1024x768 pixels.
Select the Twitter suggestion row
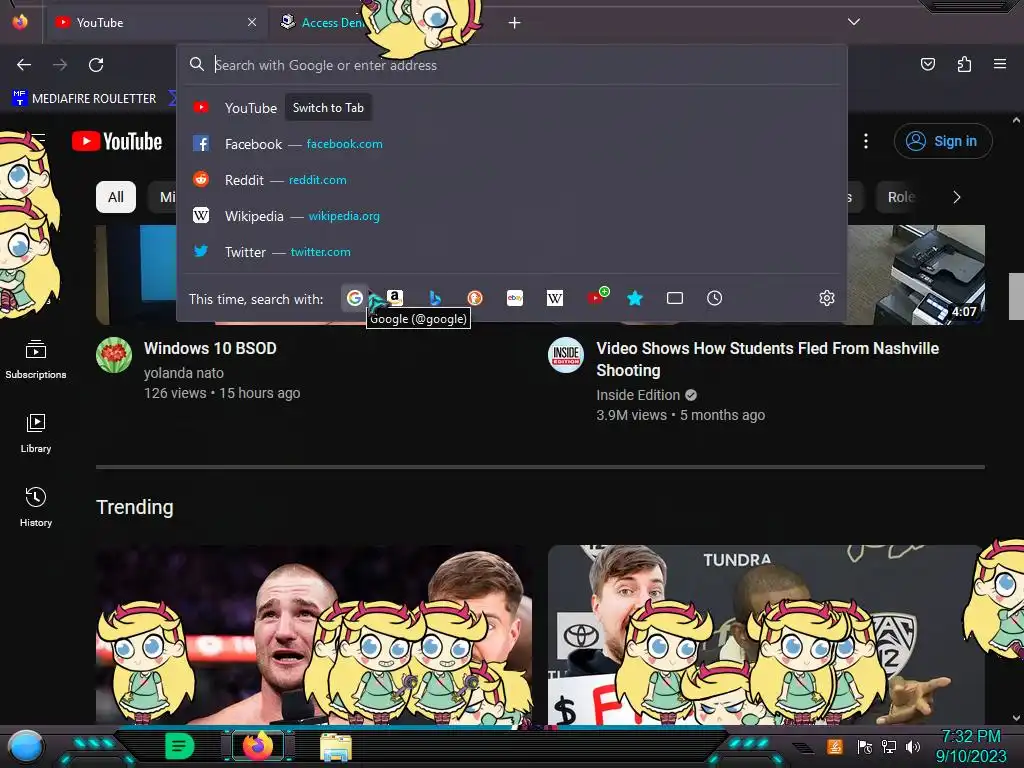(x=512, y=251)
